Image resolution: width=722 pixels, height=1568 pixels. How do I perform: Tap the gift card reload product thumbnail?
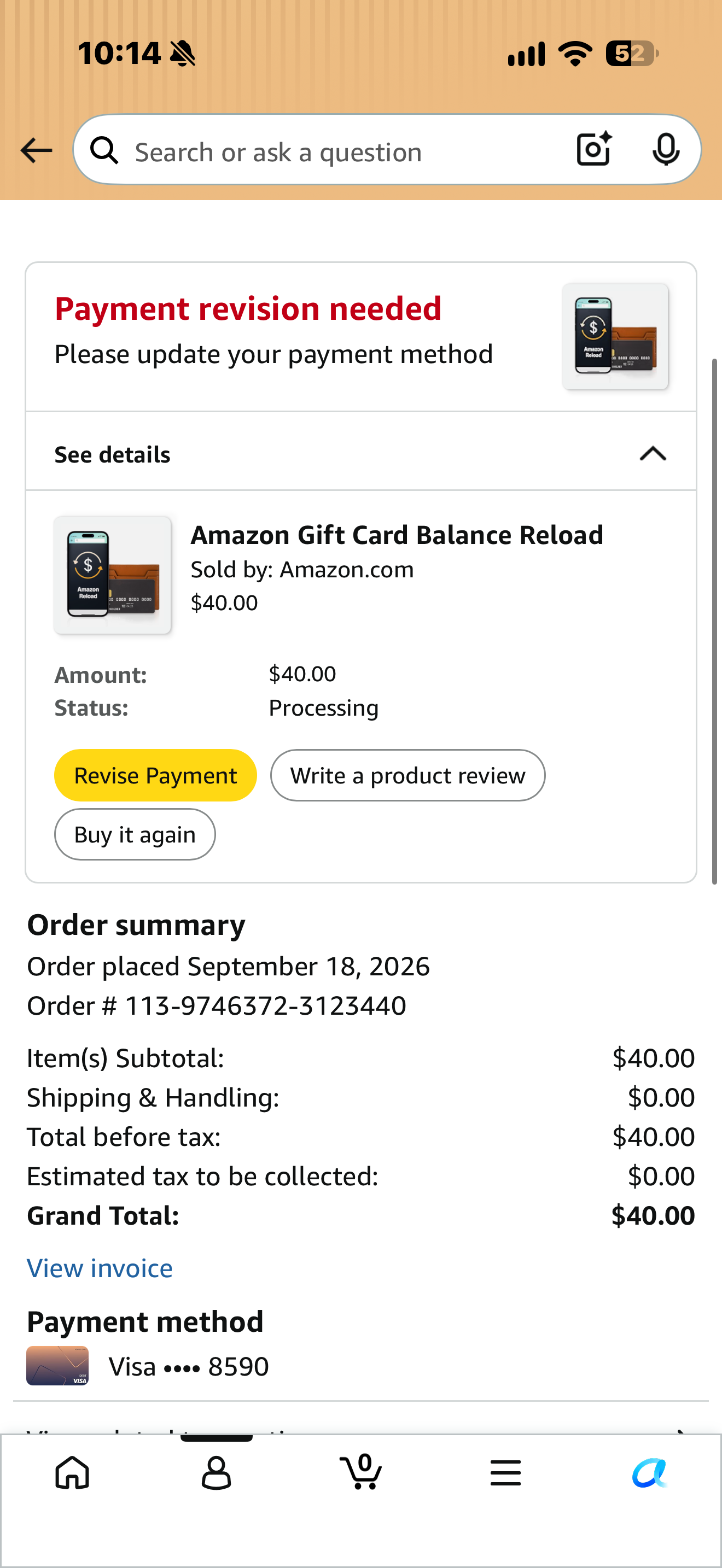point(113,575)
